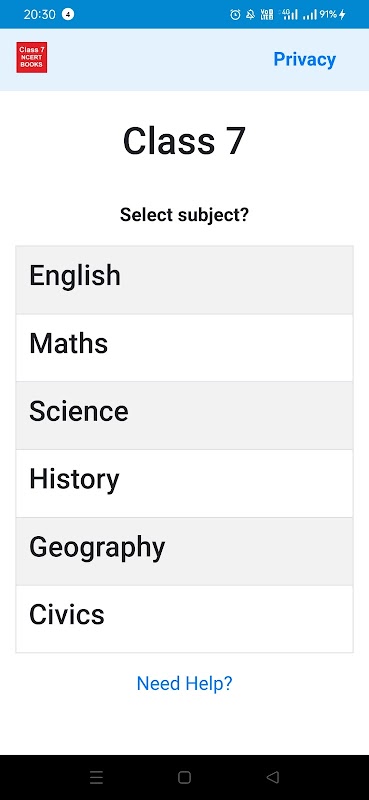This screenshot has width=369, height=800.
Task: Tap the Class 7 heading
Action: (184, 141)
